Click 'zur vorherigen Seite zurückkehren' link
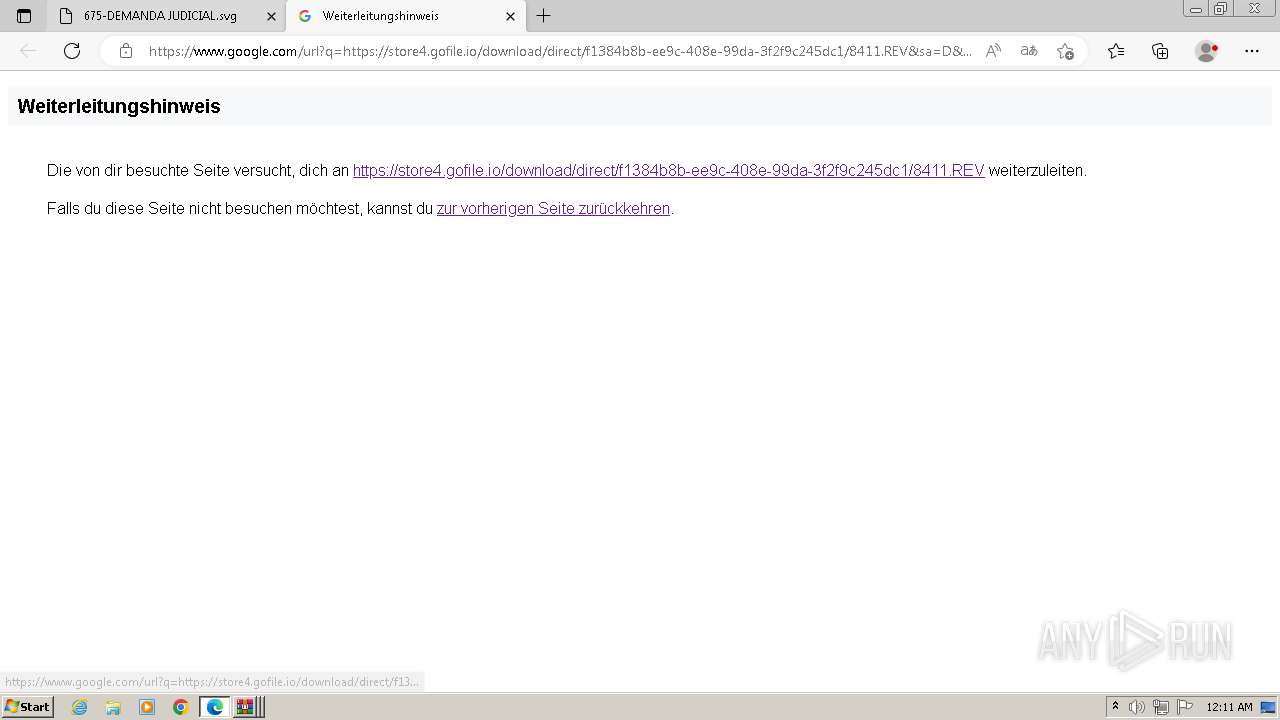The height and width of the screenshot is (720, 1280). point(553,209)
